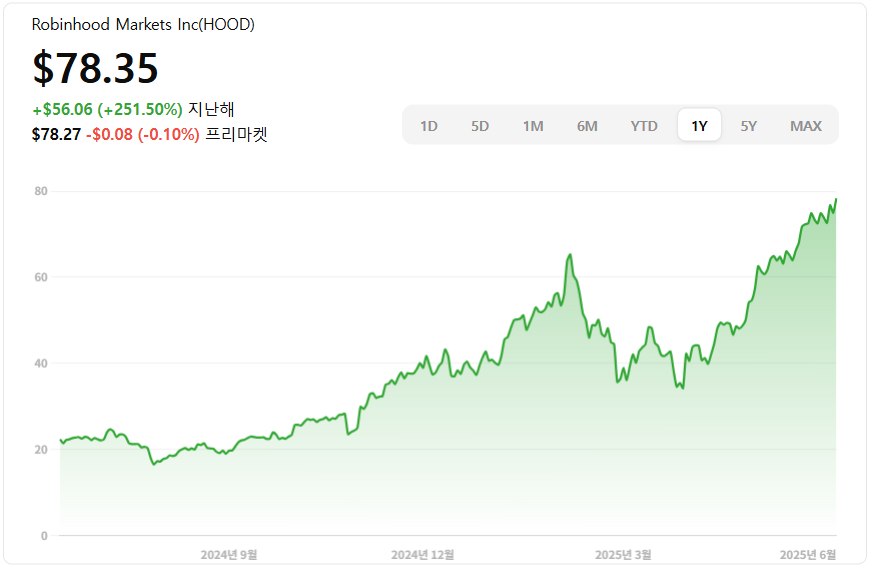Click the 0 y-axis value
Viewport: 872px width, 571px height.
(44, 536)
